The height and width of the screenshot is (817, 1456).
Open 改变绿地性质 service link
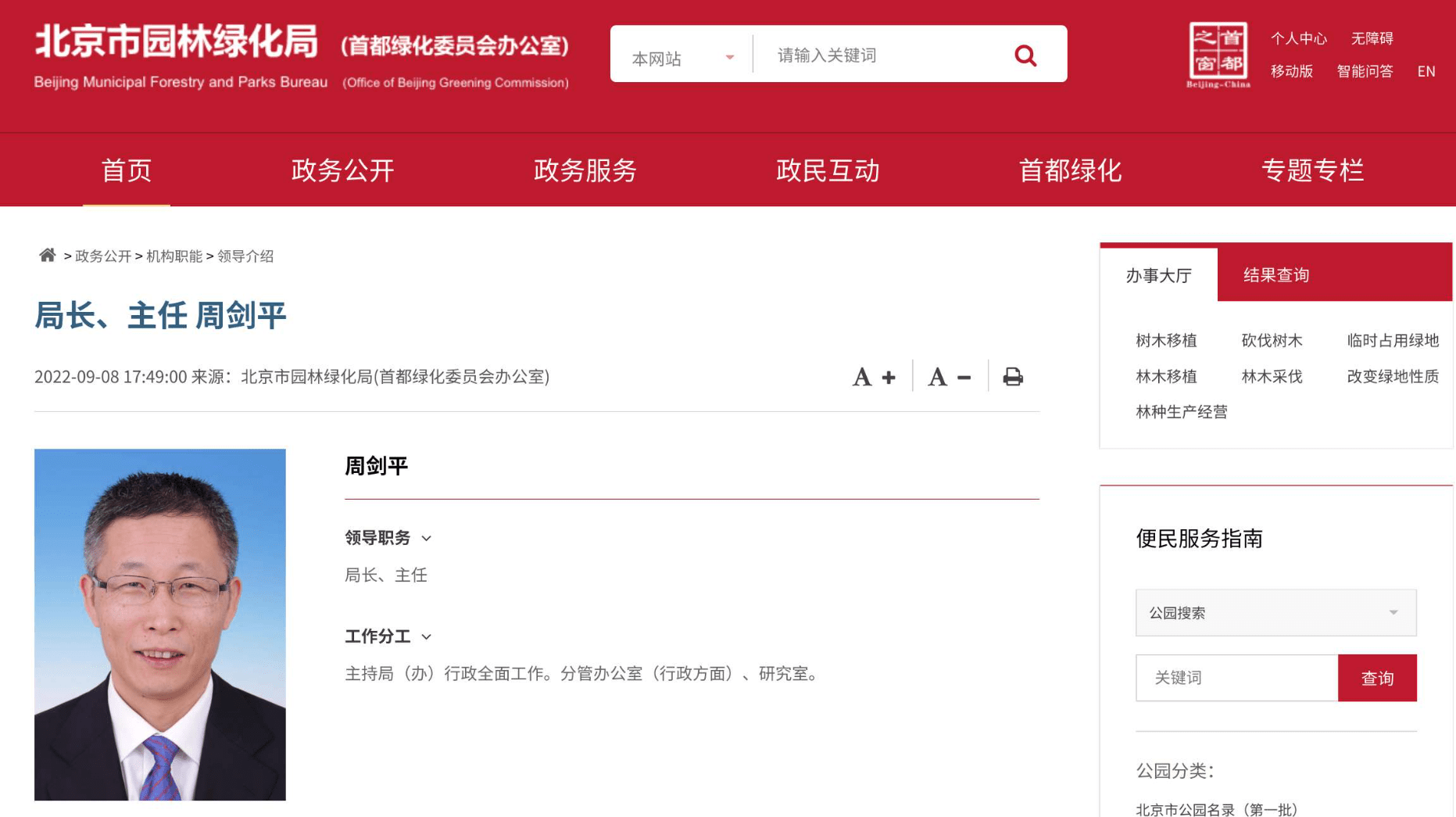click(x=1393, y=376)
